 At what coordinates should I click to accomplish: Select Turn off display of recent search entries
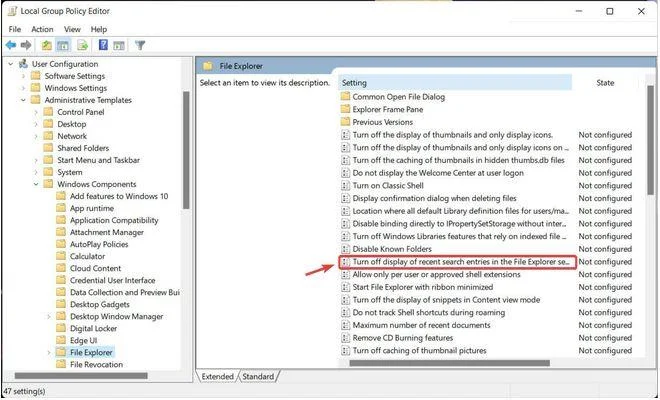click(460, 261)
